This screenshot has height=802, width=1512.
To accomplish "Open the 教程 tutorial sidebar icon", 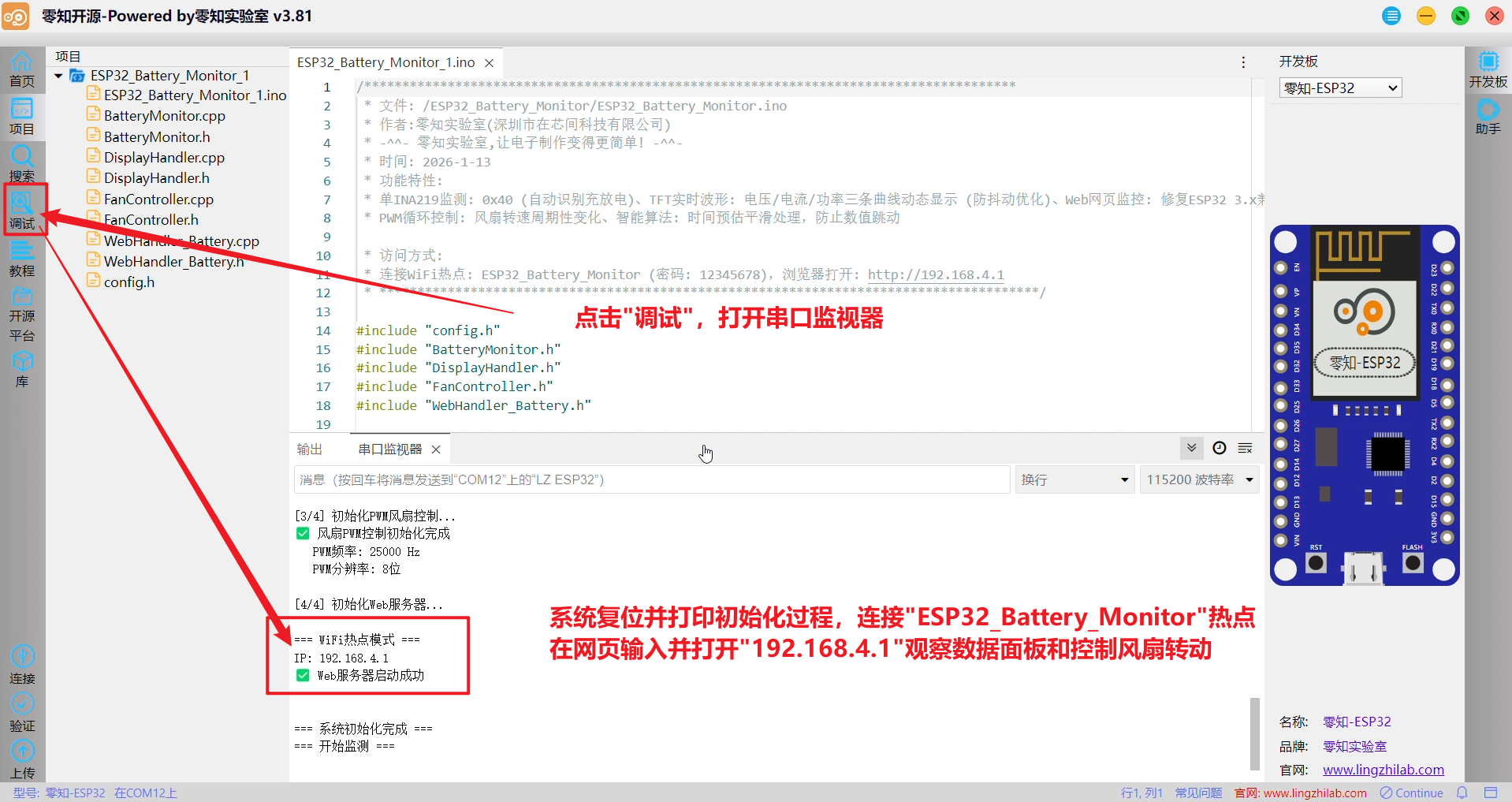I will [22, 258].
